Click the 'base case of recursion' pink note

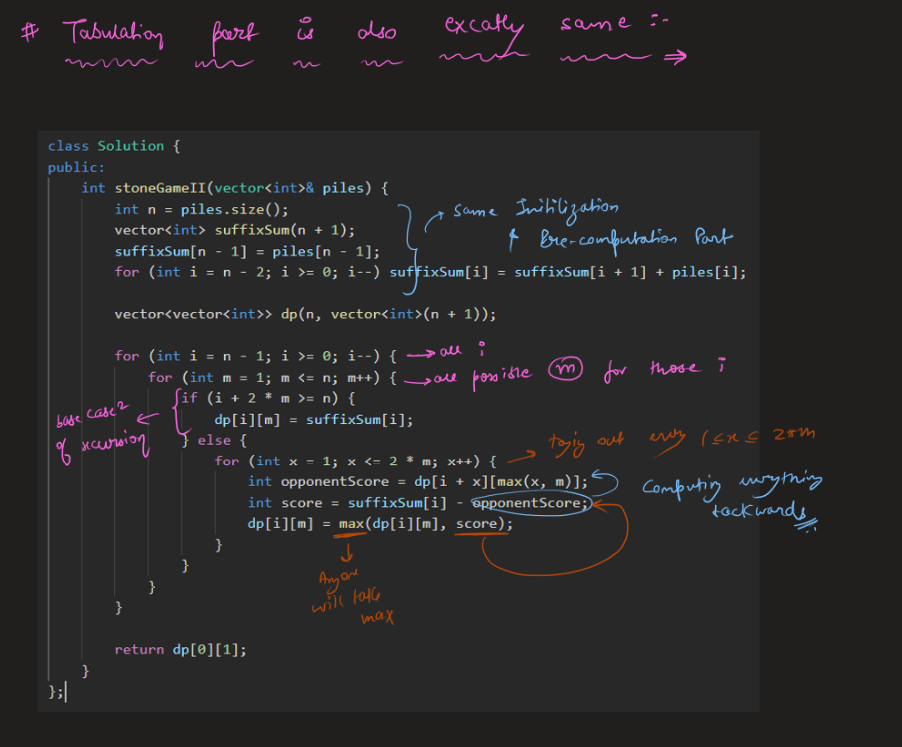(x=100, y=430)
